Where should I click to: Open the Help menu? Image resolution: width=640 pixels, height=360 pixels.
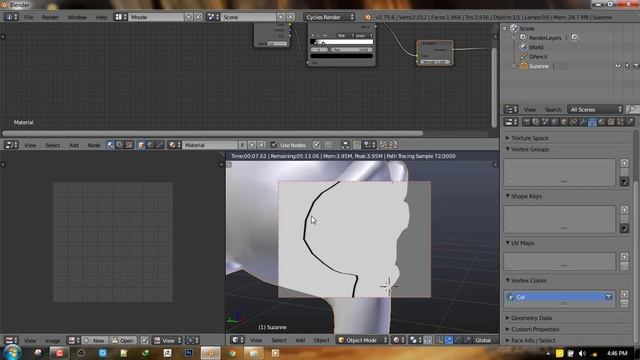[101, 17]
